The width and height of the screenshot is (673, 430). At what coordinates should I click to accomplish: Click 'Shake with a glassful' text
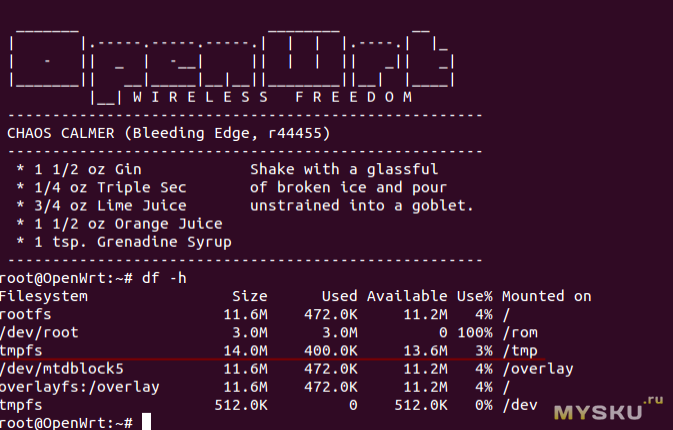344,170
